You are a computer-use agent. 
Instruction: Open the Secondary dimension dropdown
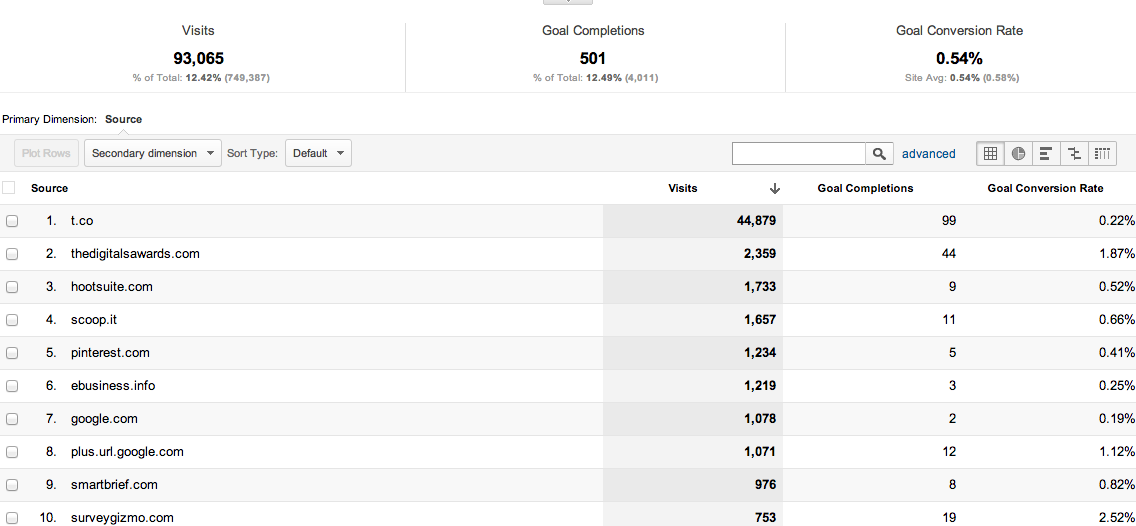click(x=153, y=154)
